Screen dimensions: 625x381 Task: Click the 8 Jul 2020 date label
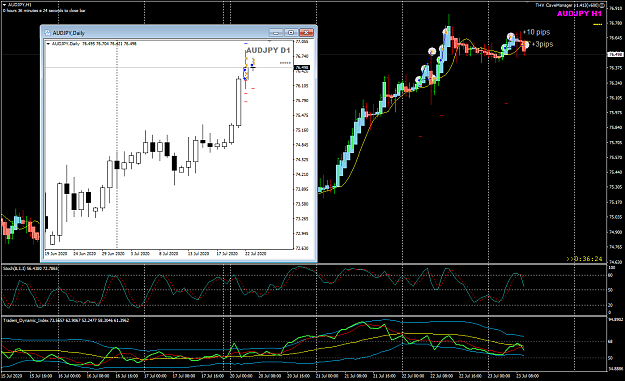pyautogui.click(x=169, y=253)
